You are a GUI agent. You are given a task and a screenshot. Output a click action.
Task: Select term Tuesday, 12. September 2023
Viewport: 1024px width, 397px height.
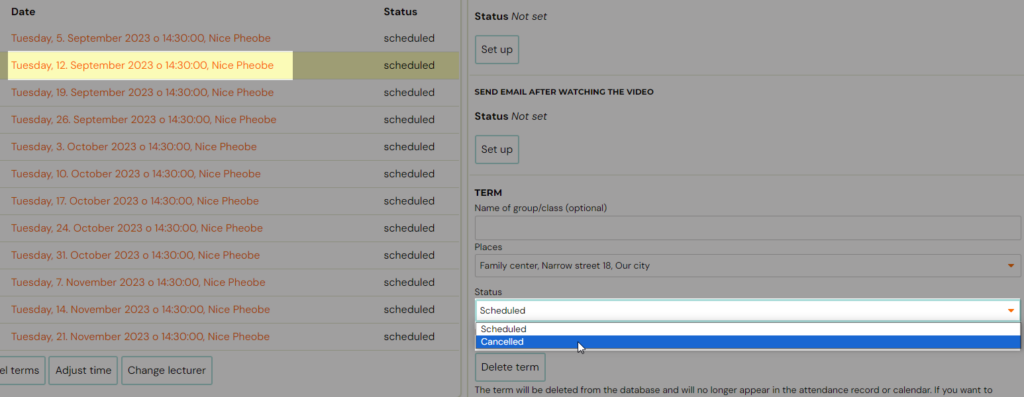(x=142, y=65)
